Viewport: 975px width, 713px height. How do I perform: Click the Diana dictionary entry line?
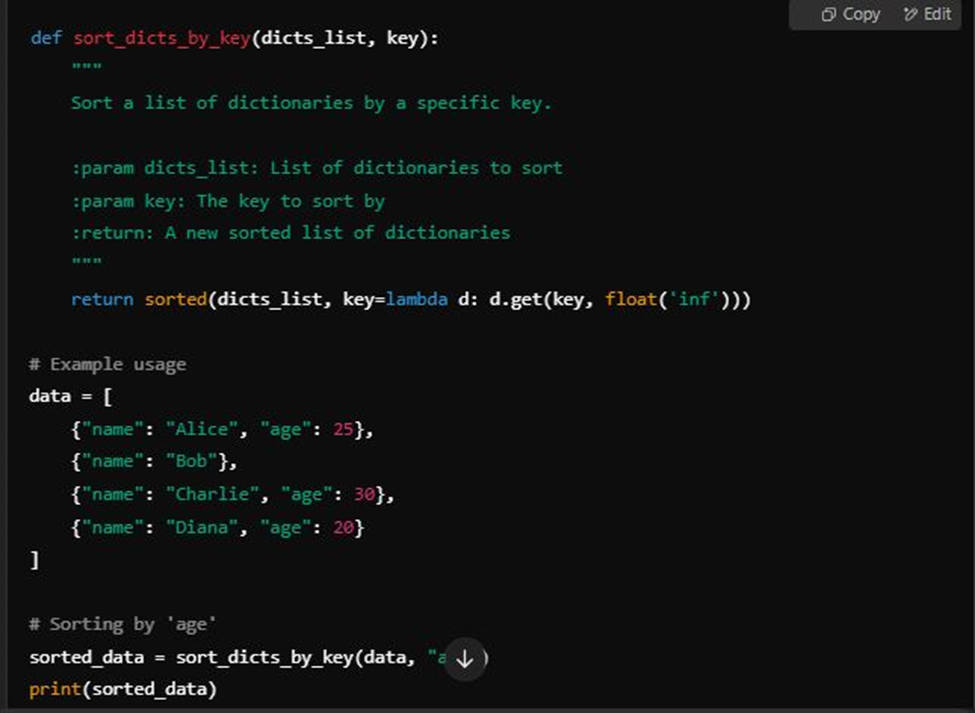pos(218,528)
